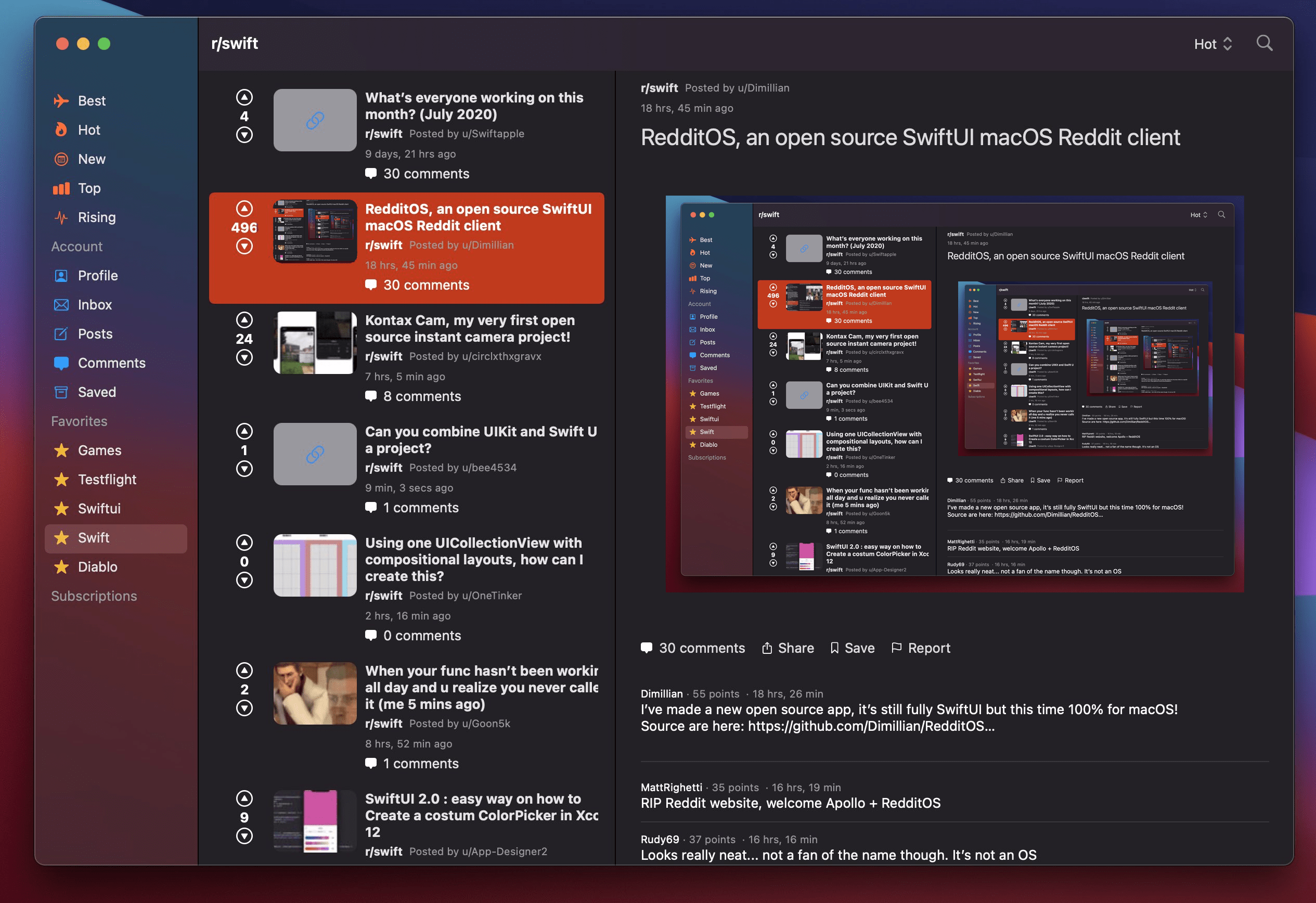Click the search magnifier icon top right
Image resolution: width=1316 pixels, height=903 pixels.
click(x=1264, y=43)
